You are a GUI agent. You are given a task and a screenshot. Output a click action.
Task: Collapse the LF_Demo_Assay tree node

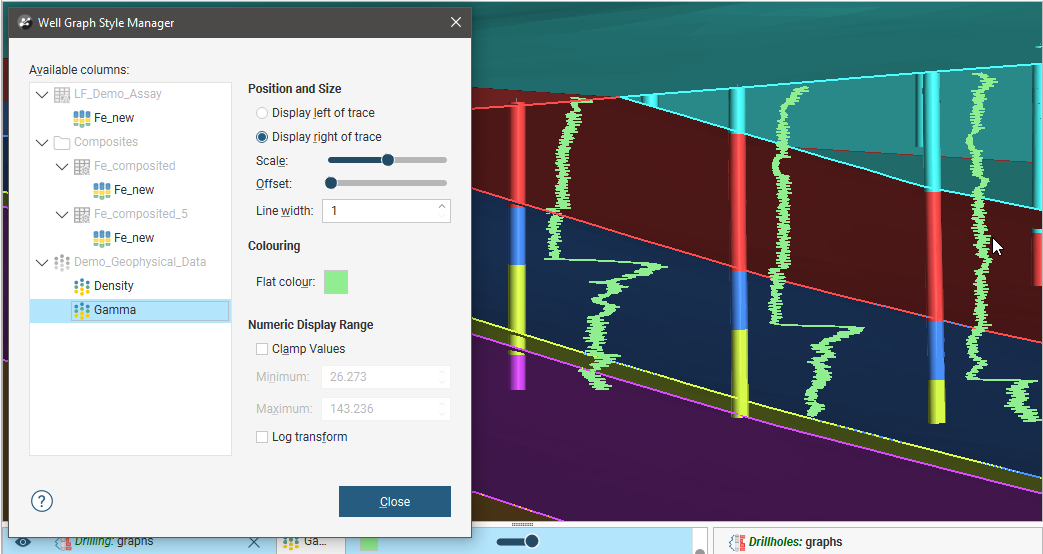41,94
